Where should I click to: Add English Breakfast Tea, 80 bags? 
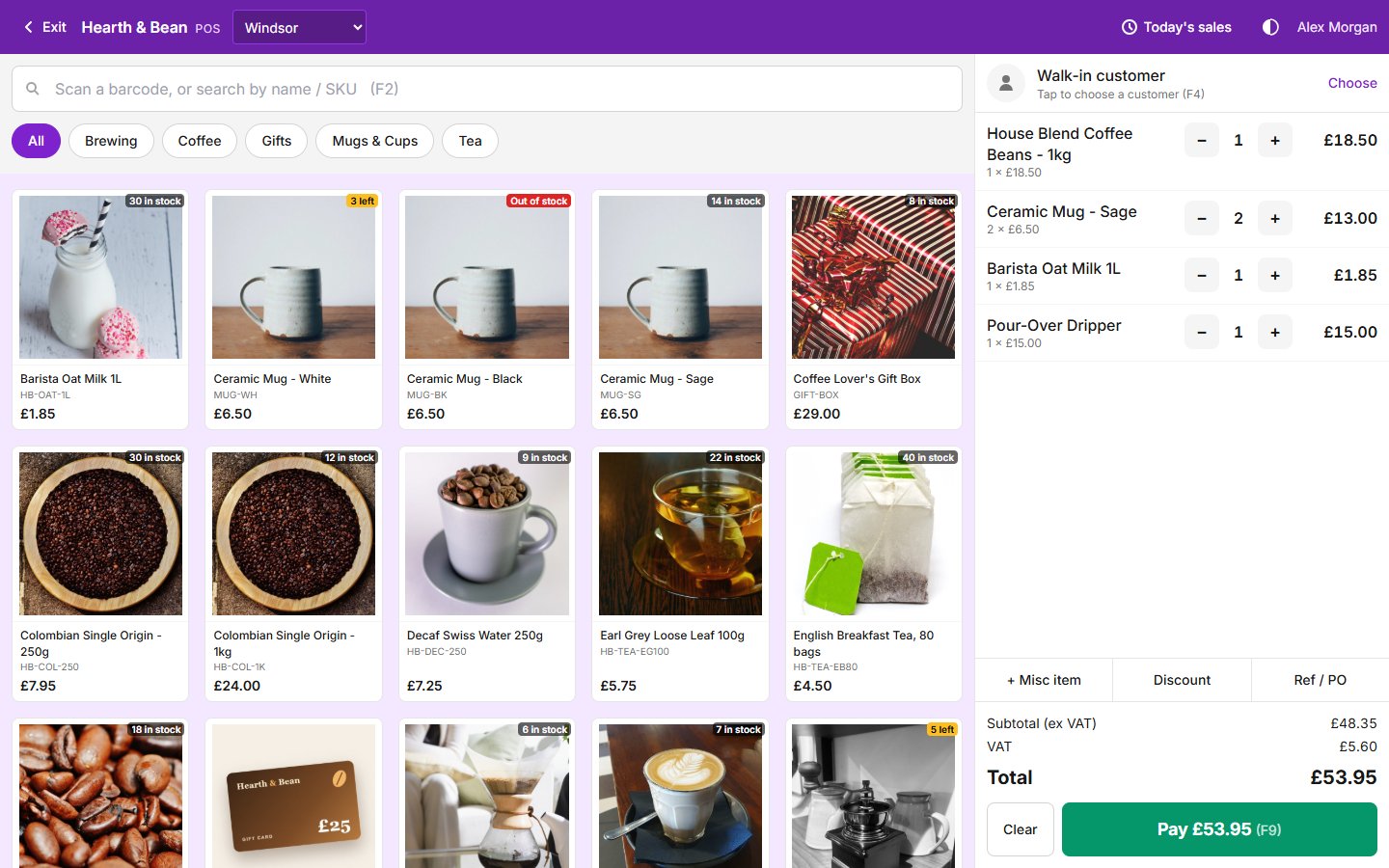coord(874,574)
